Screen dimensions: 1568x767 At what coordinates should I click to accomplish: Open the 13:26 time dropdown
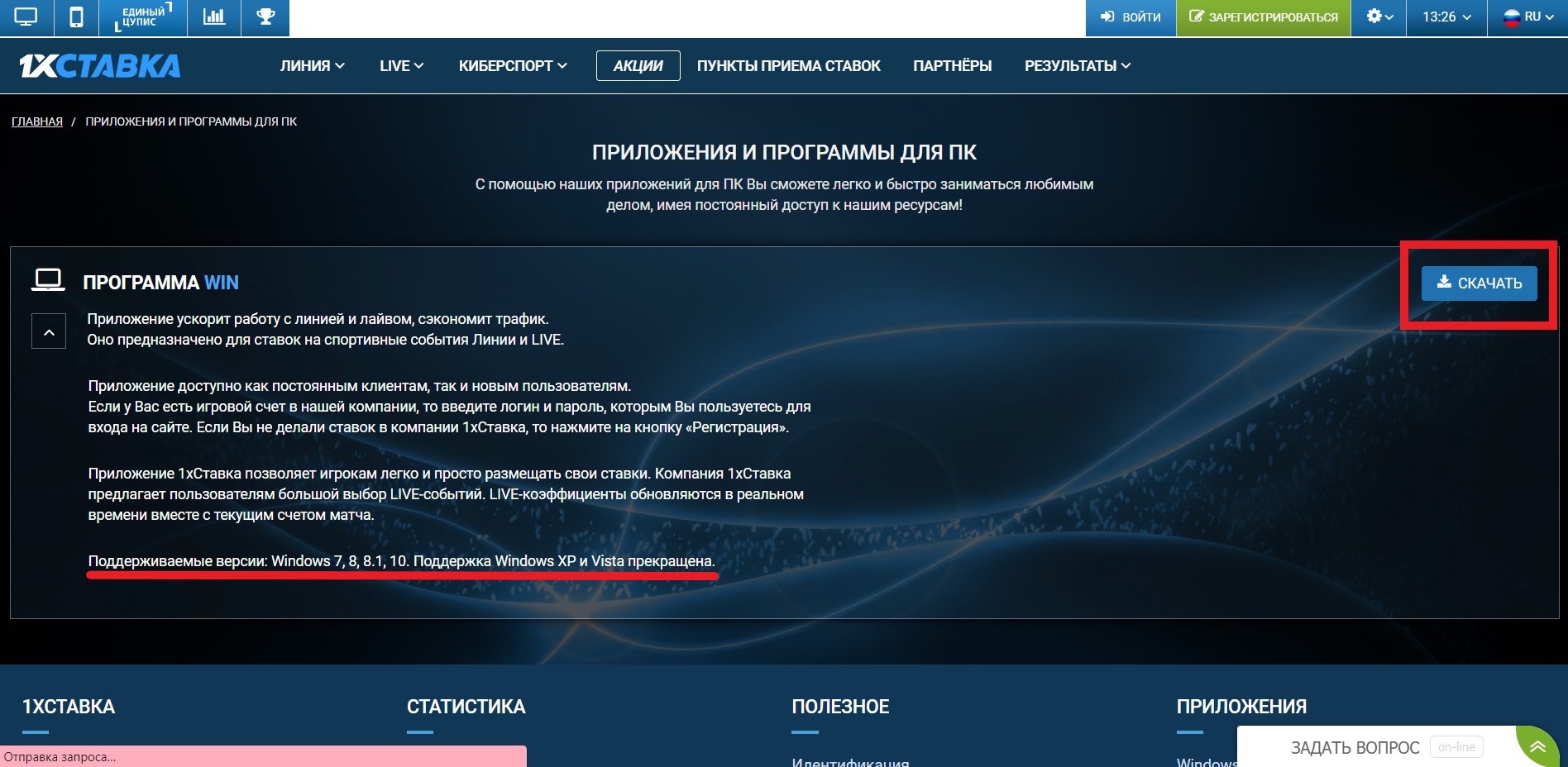[1446, 17]
